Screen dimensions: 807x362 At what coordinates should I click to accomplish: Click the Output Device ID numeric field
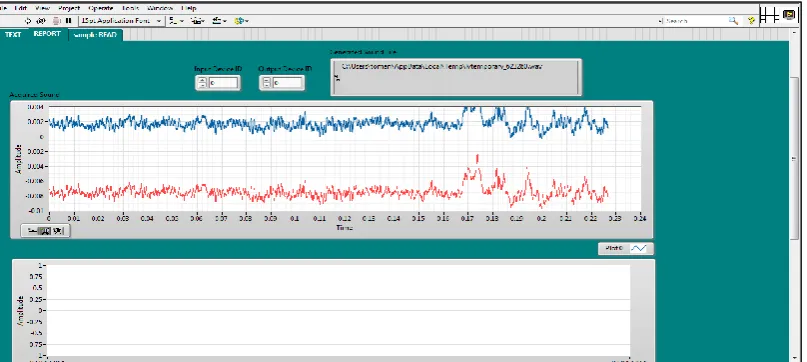tap(287, 82)
